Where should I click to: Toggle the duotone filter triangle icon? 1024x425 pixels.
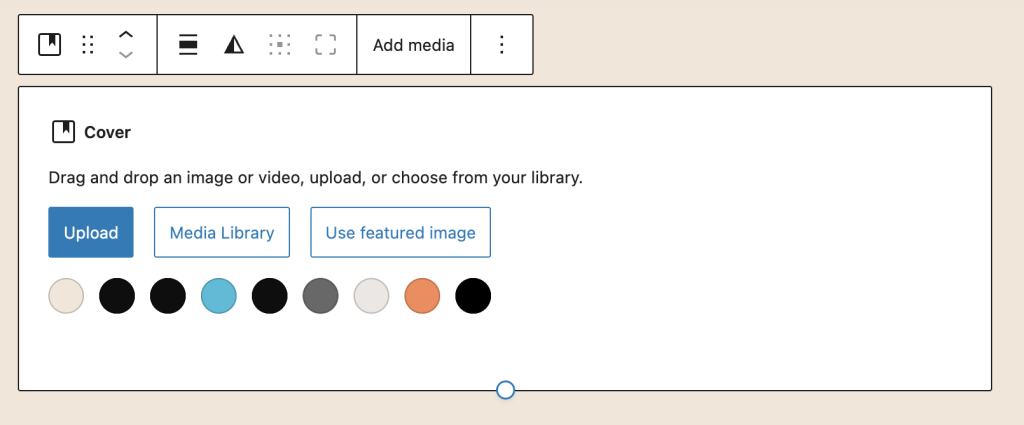pos(234,44)
